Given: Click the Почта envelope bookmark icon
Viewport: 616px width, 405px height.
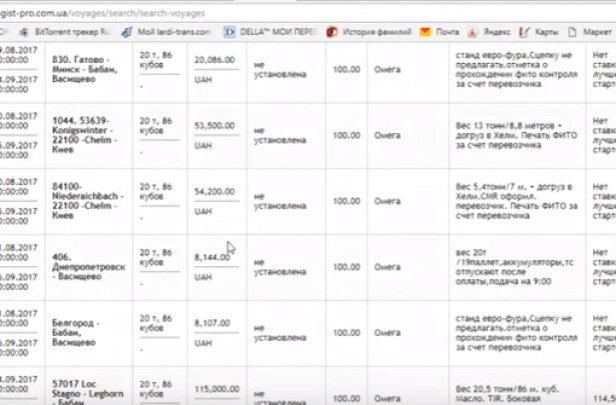Looking at the screenshot, I should click(427, 32).
